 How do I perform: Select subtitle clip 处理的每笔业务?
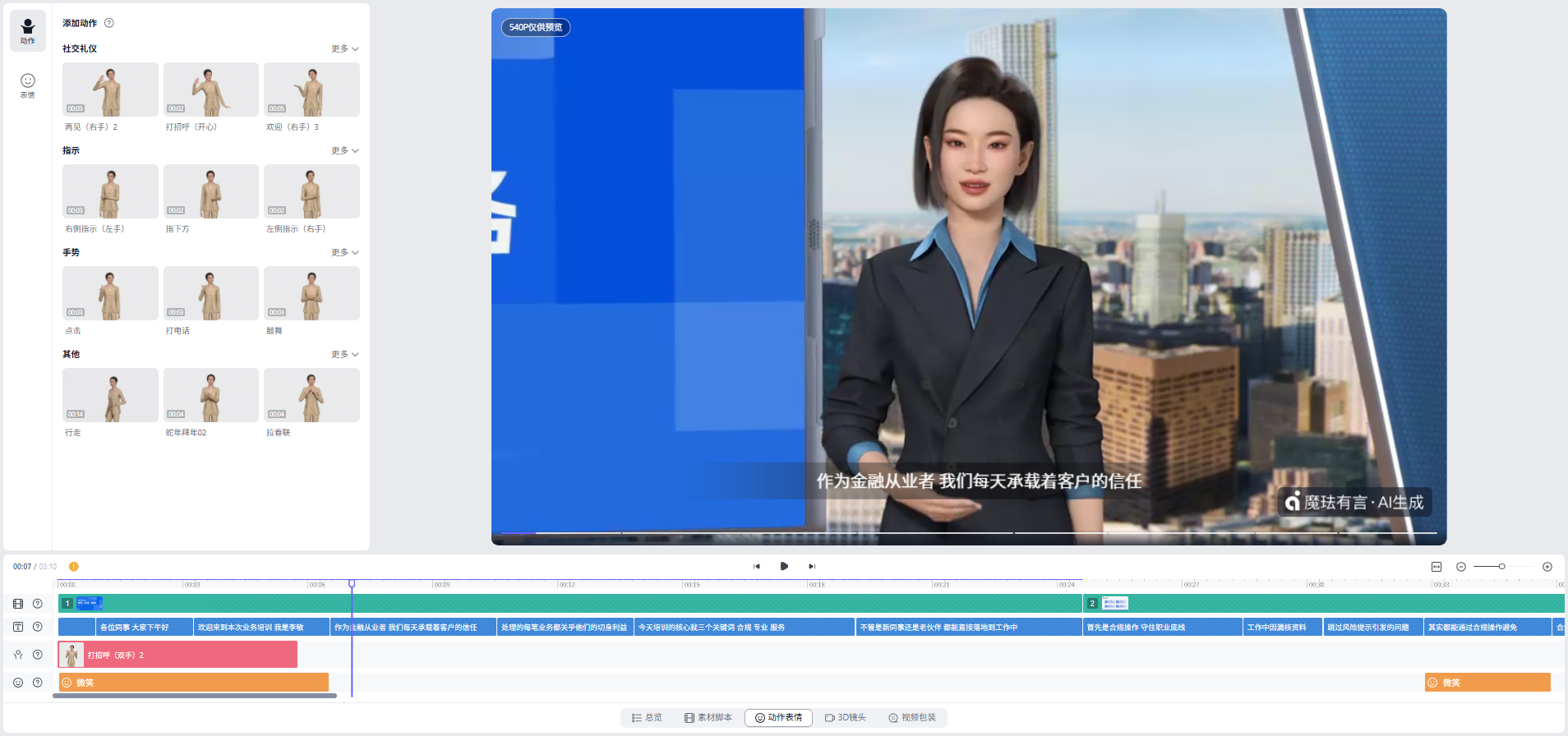pos(565,628)
